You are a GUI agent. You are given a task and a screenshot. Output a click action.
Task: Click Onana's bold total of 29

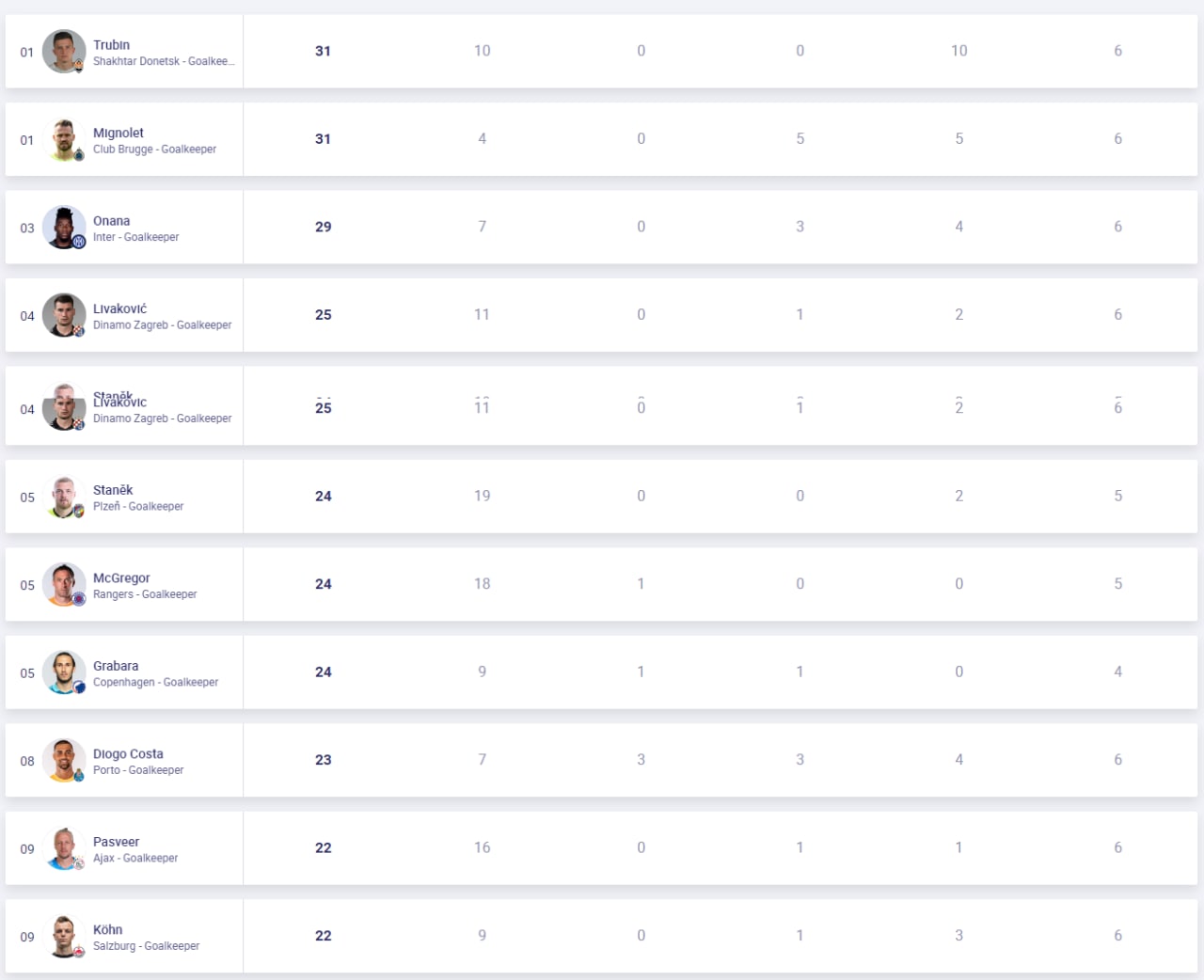(323, 227)
